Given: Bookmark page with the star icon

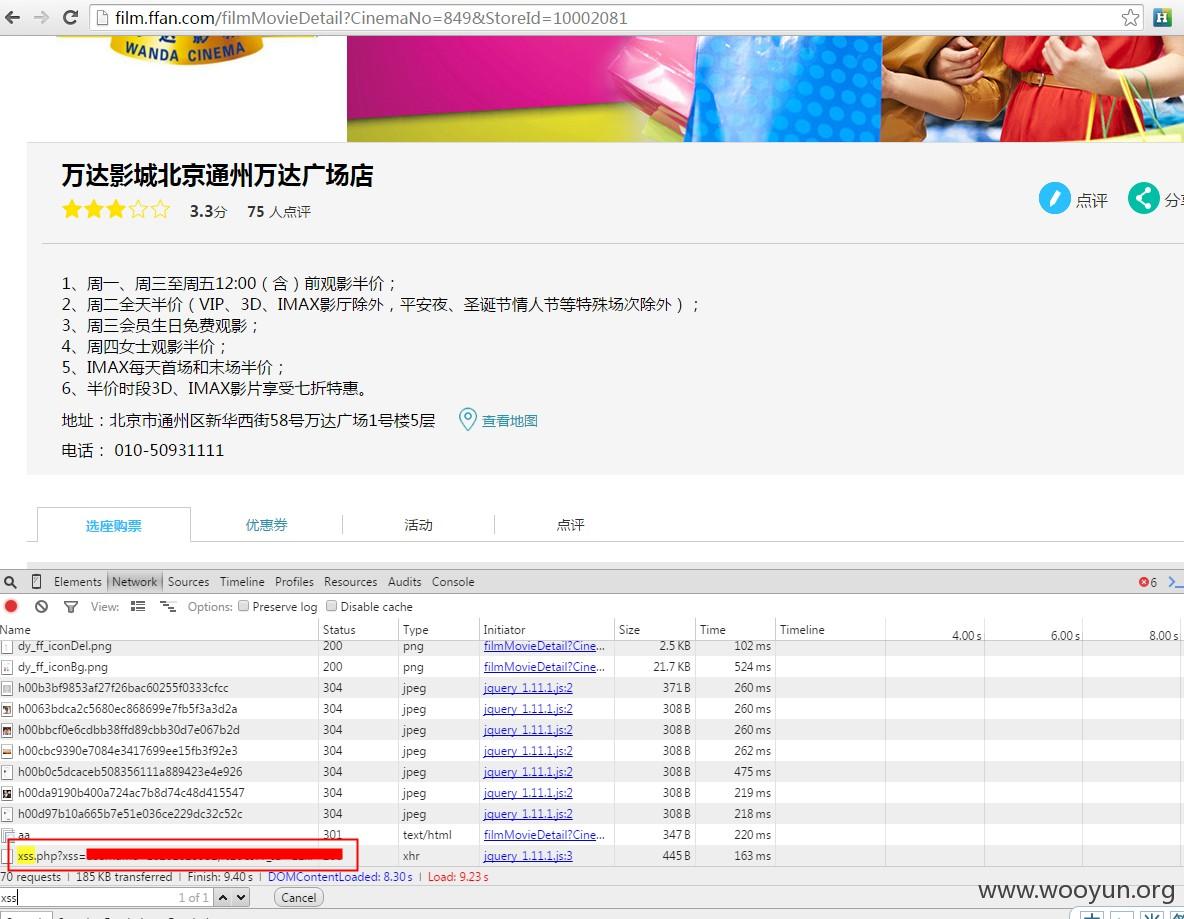Looking at the screenshot, I should pyautogui.click(x=1130, y=17).
